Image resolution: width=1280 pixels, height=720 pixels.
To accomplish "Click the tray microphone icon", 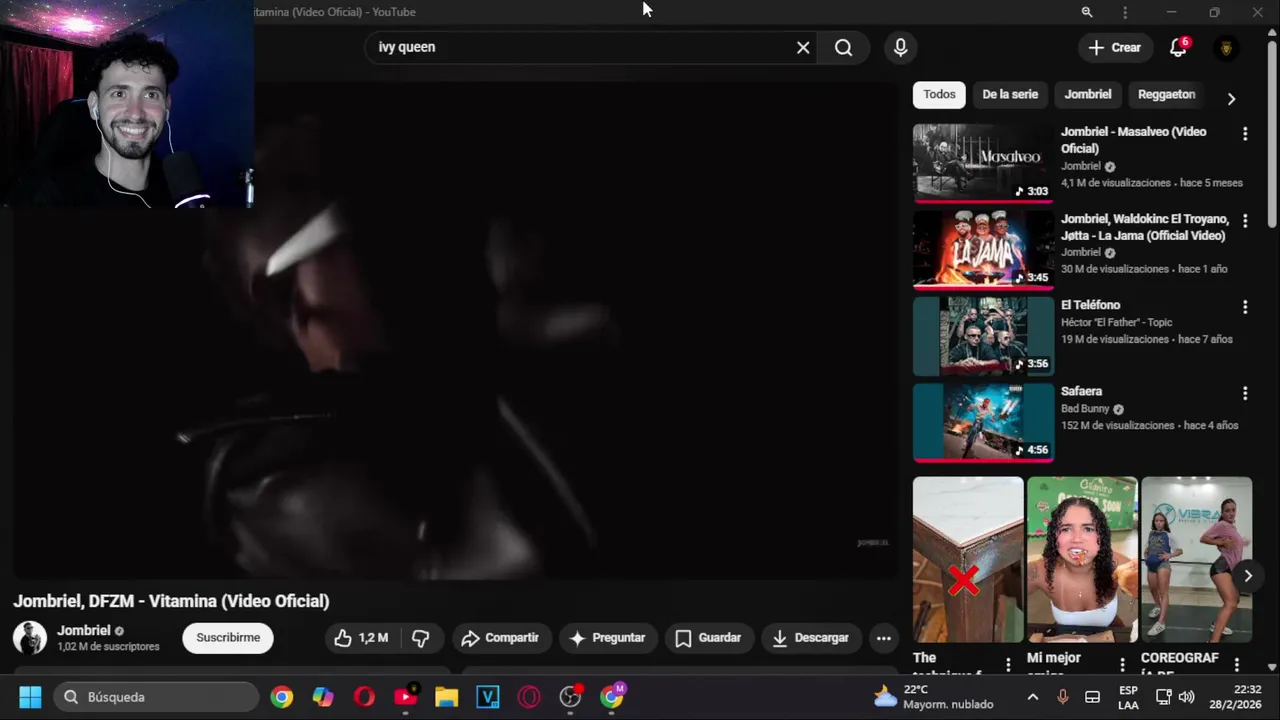I will (x=1062, y=697).
